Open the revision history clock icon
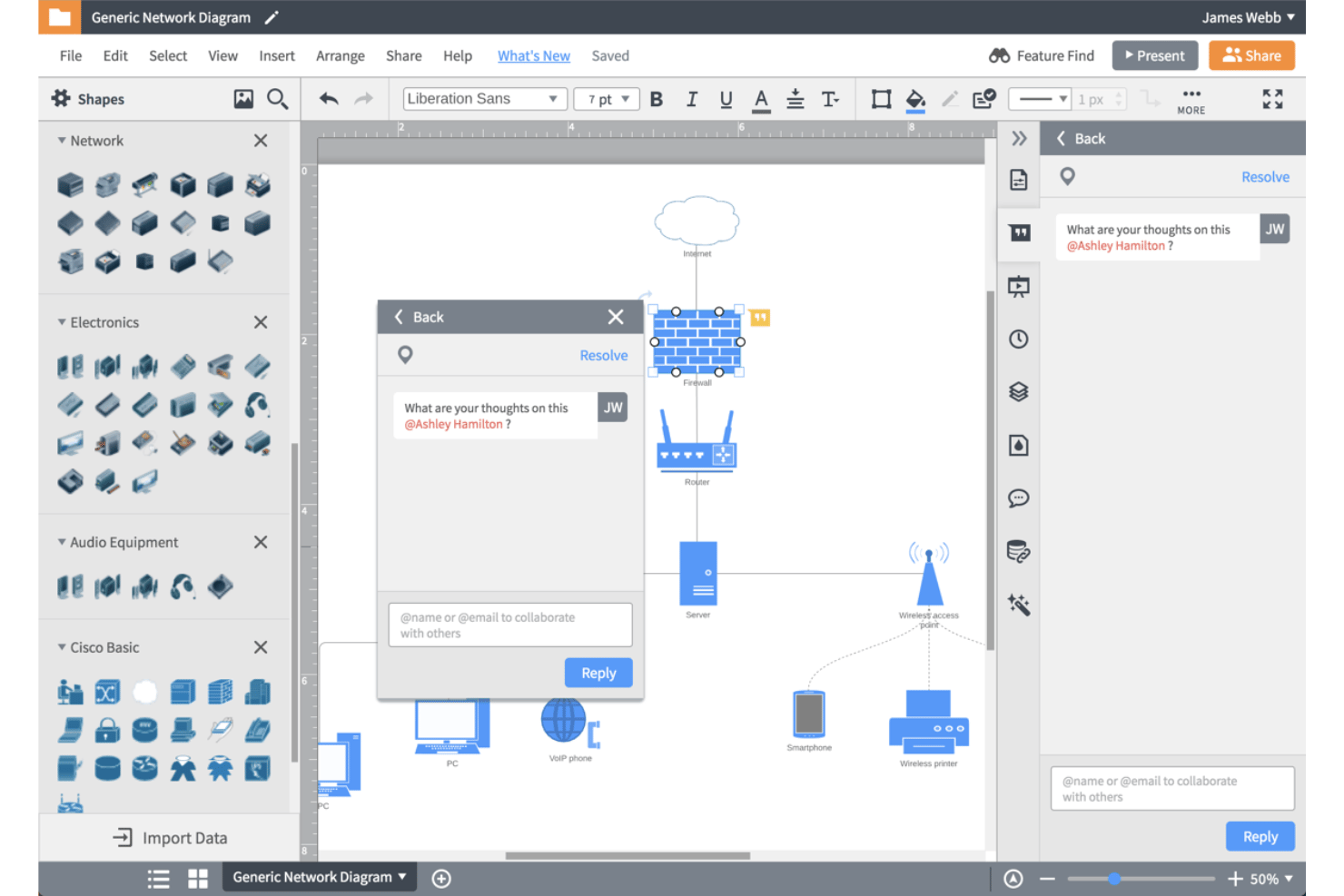The width and height of the screenshot is (1344, 896). [x=1019, y=340]
